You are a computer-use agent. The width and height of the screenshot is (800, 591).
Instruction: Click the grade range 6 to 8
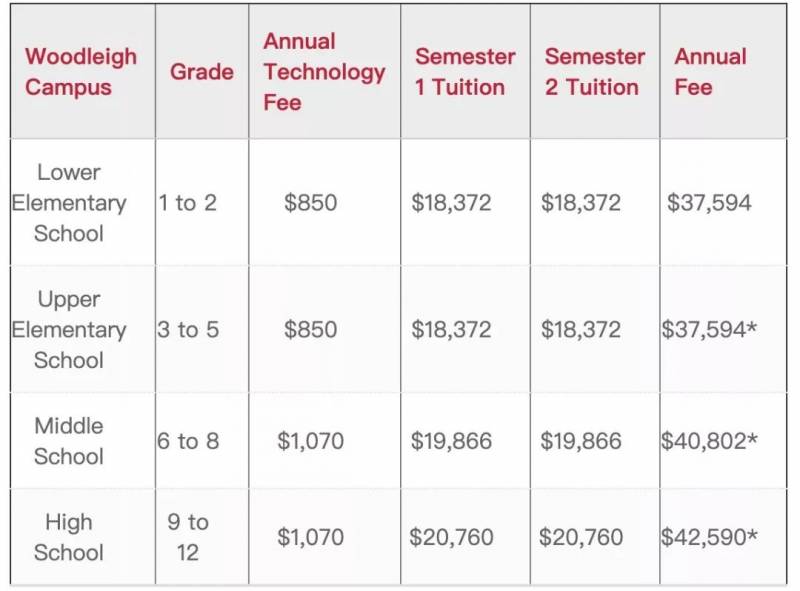pos(188,441)
